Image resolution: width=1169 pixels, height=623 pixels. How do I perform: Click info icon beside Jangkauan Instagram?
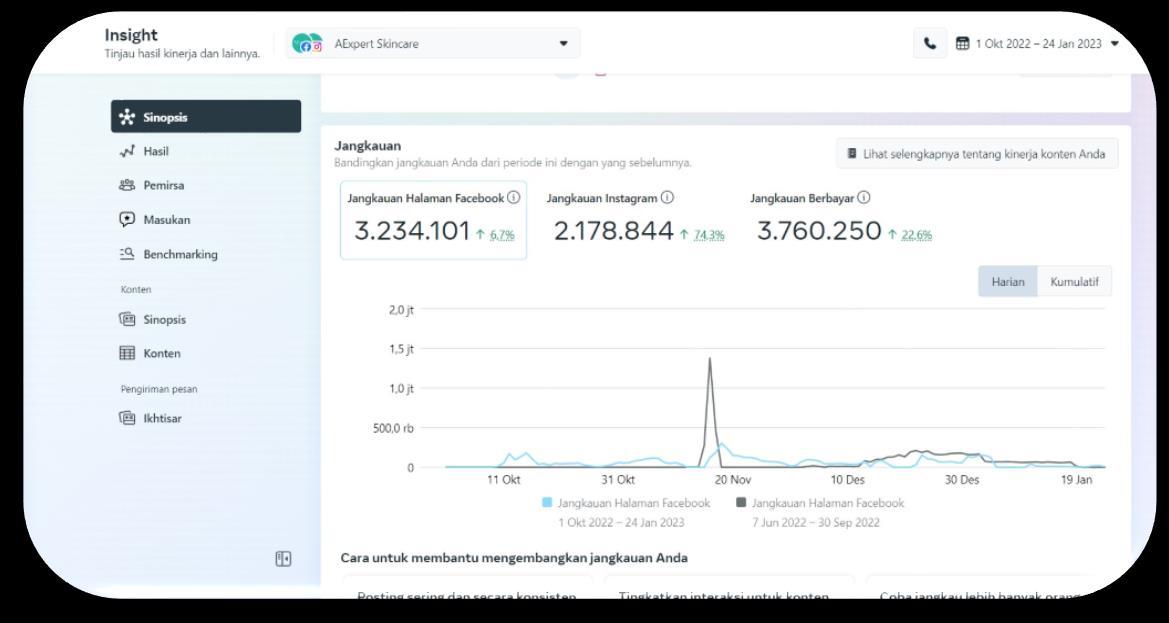click(x=667, y=197)
